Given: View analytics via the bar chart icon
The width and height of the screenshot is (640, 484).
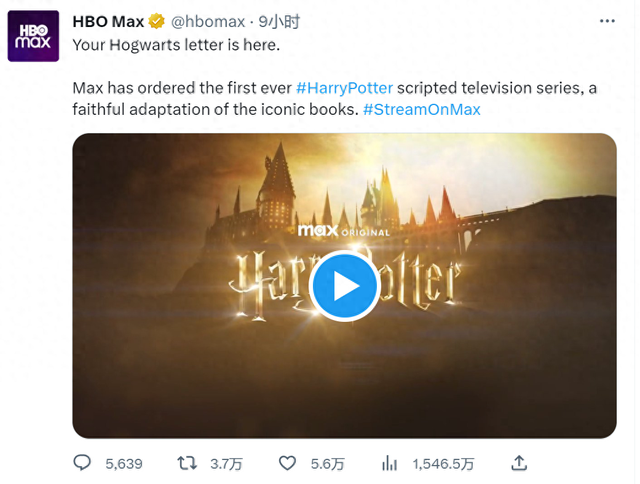Looking at the screenshot, I should tap(389, 463).
